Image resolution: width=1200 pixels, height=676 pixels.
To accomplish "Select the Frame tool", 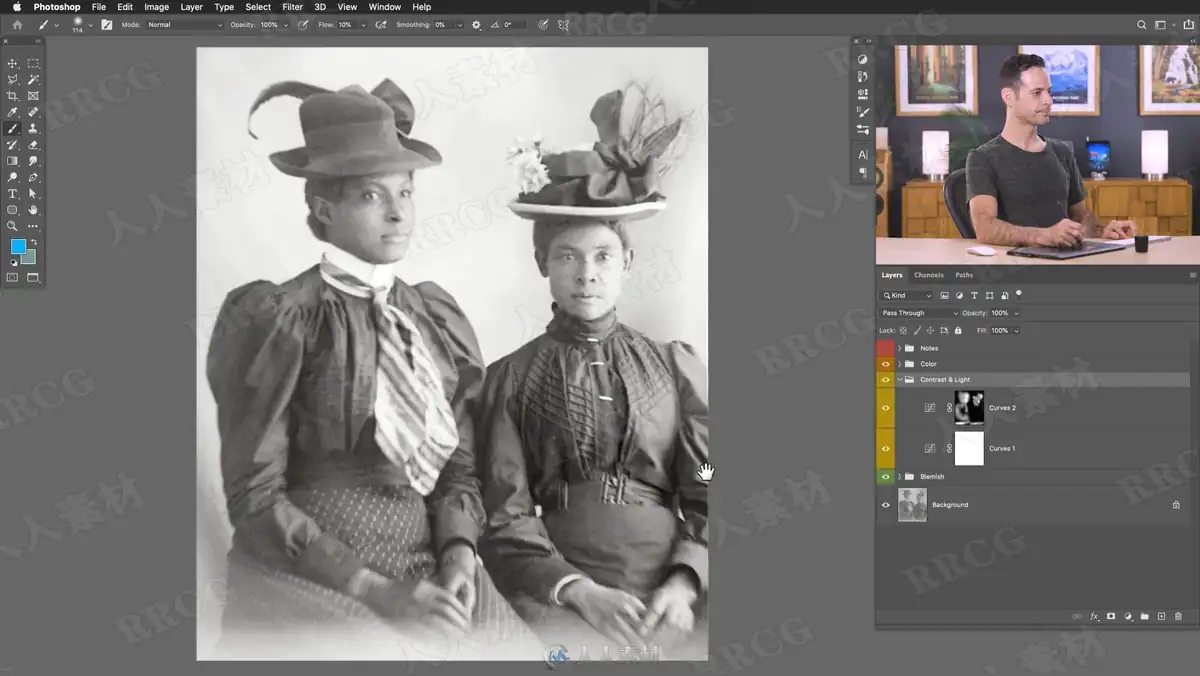I will pos(33,96).
